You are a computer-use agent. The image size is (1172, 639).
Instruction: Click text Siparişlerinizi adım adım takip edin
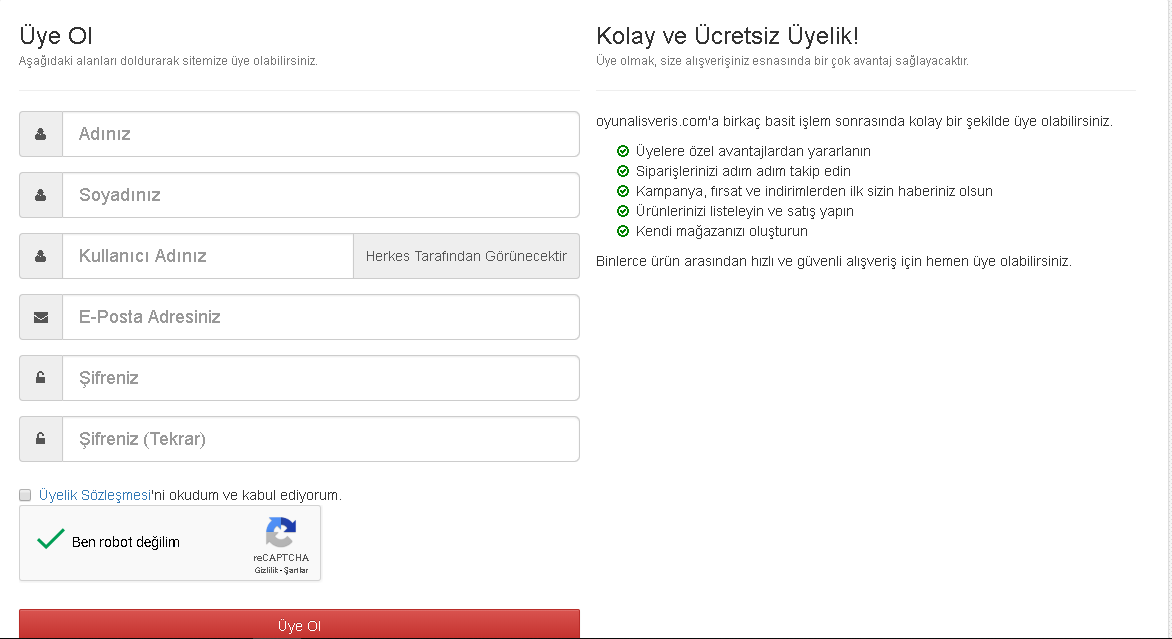[743, 171]
